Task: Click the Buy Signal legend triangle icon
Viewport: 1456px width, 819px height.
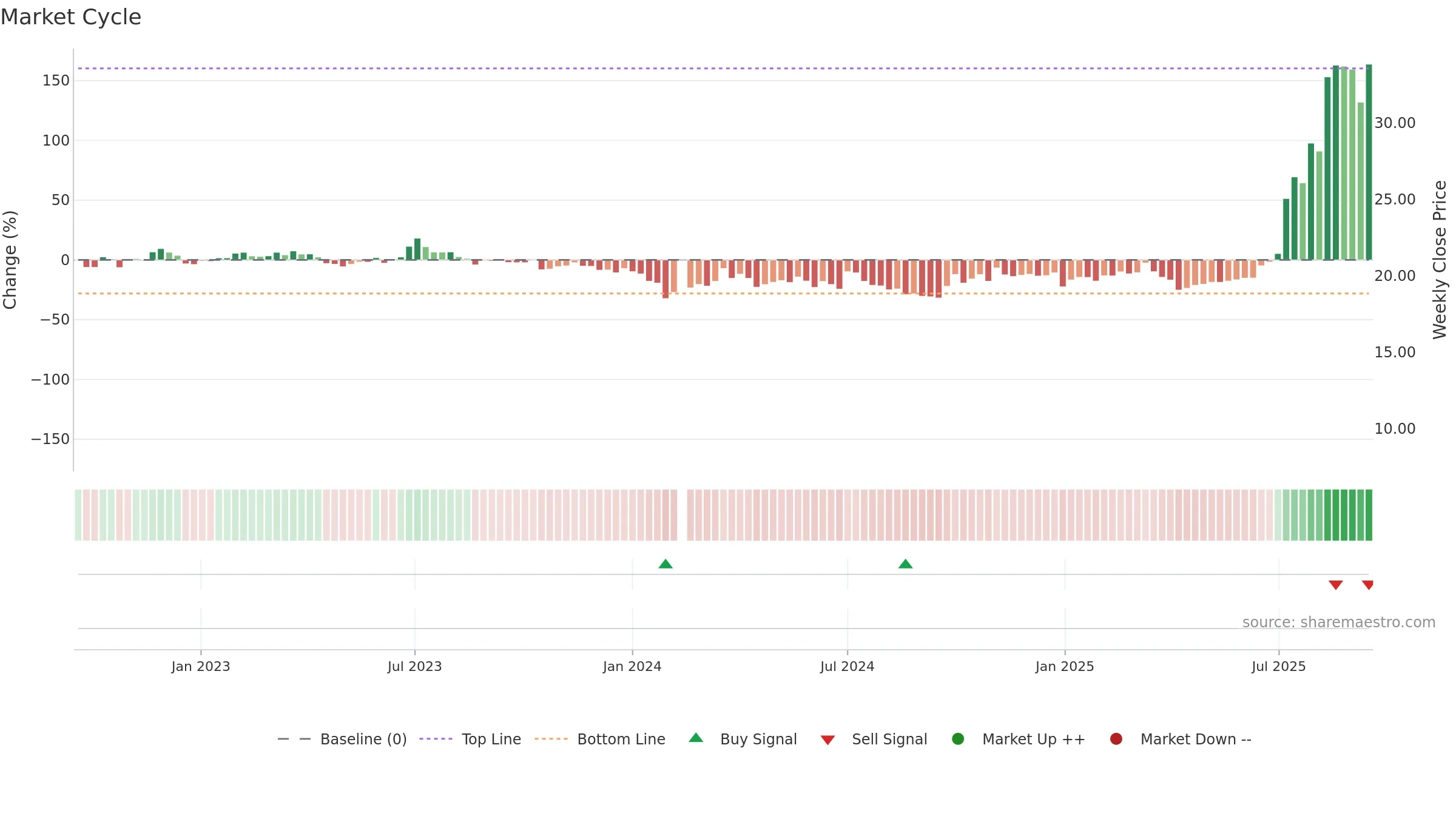Action: [x=696, y=738]
